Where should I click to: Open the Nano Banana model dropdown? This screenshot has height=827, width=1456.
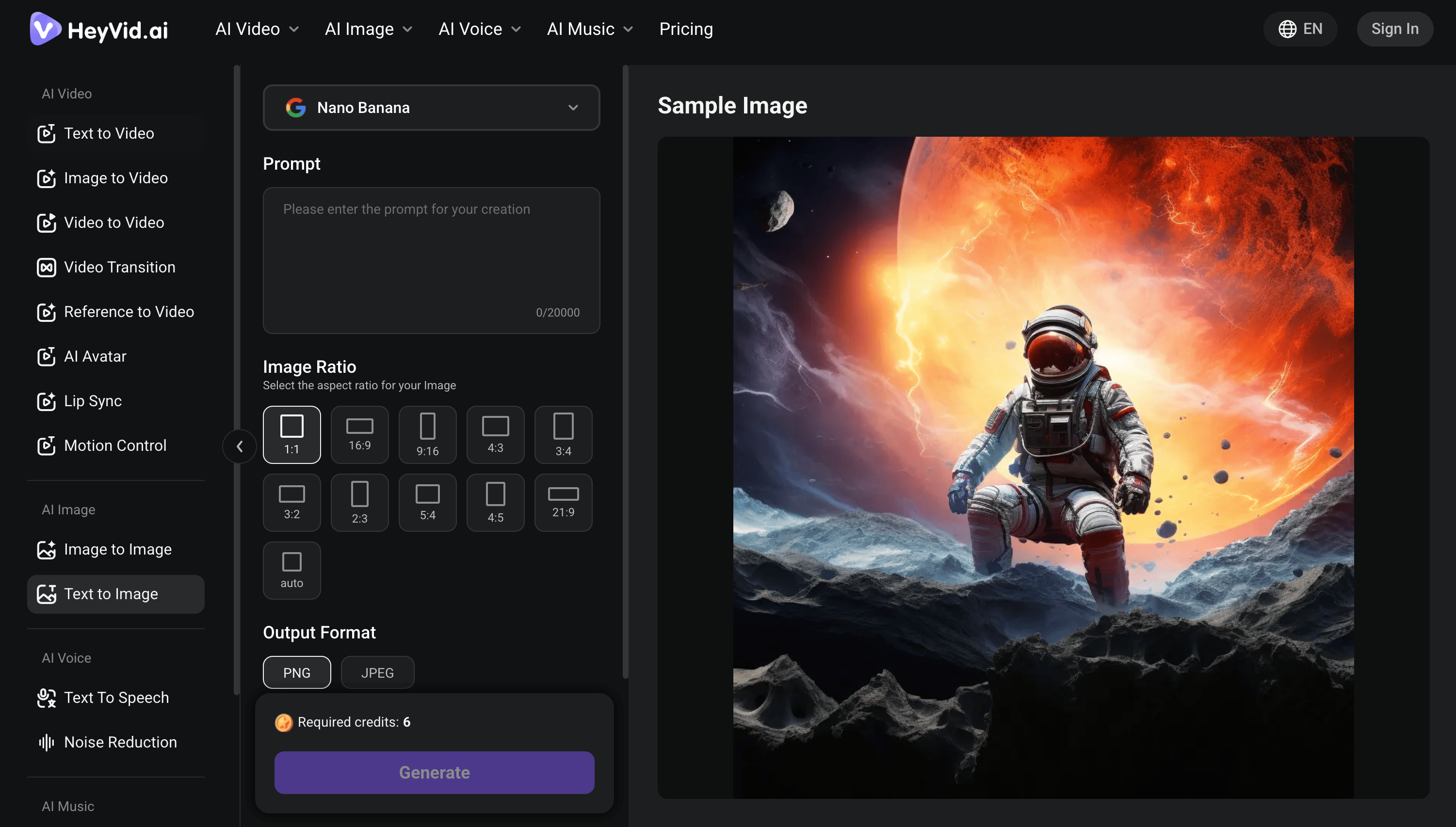[431, 107]
